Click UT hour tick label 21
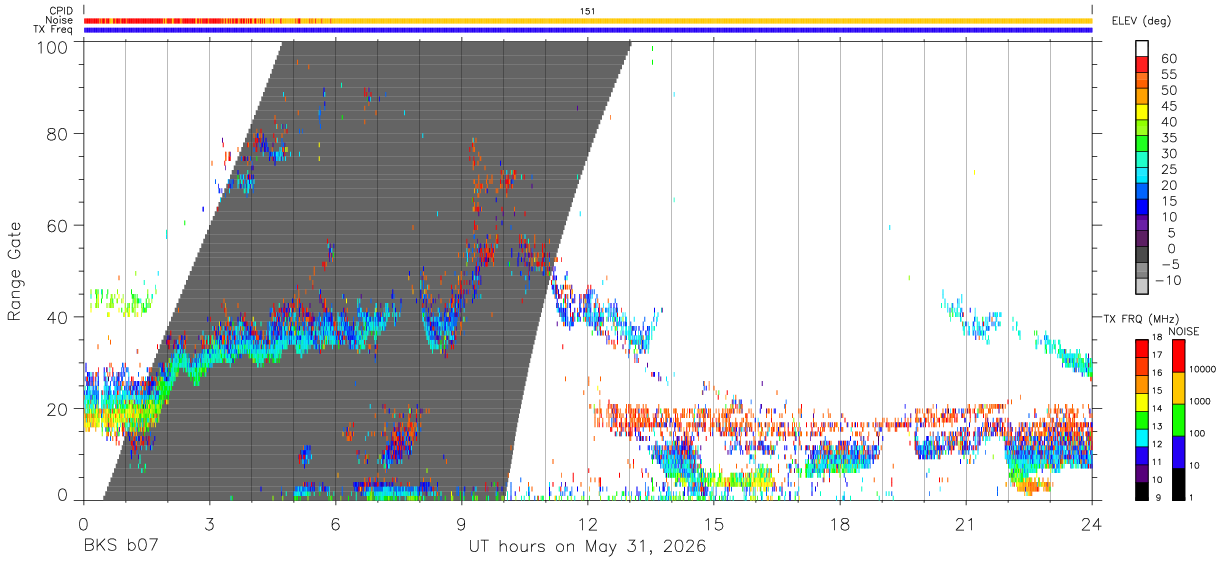Screen dimensions: 1228x567 pyautogui.click(x=965, y=523)
